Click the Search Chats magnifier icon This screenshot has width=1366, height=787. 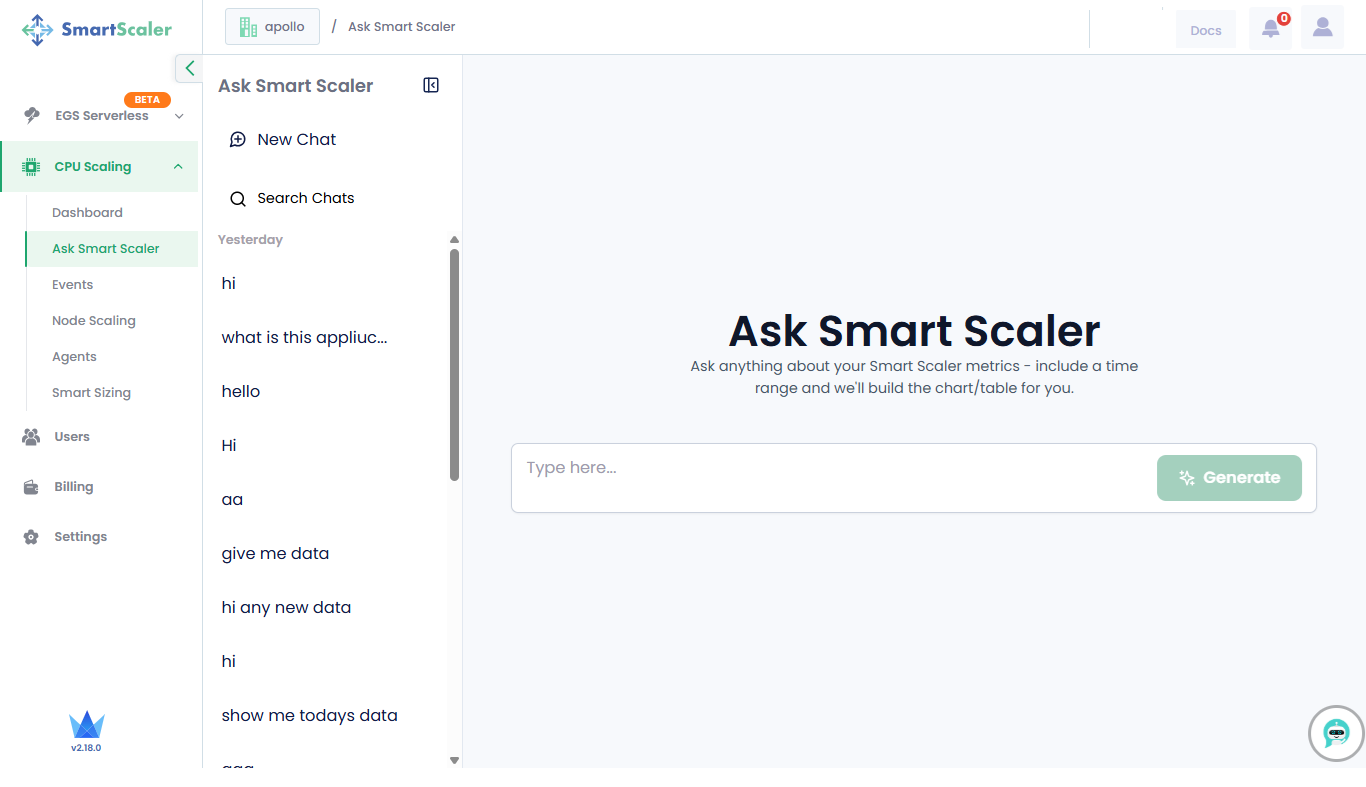(238, 199)
